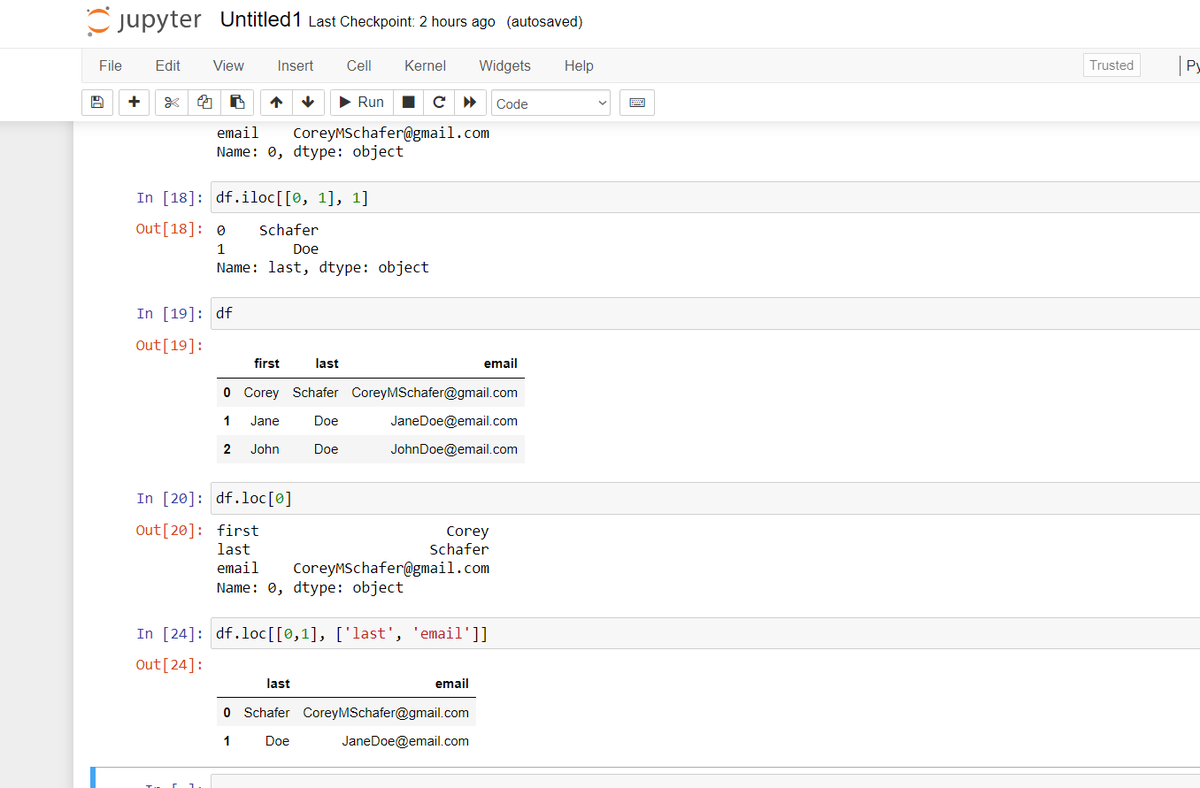Select the 'Corey' cell in Out[19] table
Screen dimensions: 1200x788
point(261,392)
